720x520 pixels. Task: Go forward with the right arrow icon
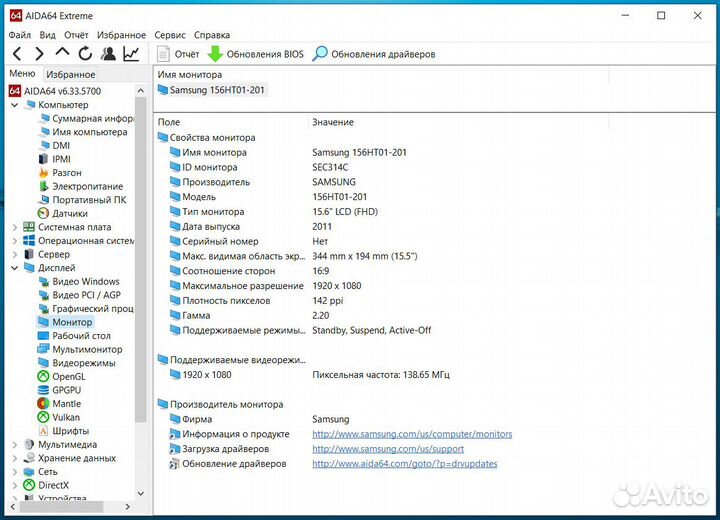pos(39,54)
